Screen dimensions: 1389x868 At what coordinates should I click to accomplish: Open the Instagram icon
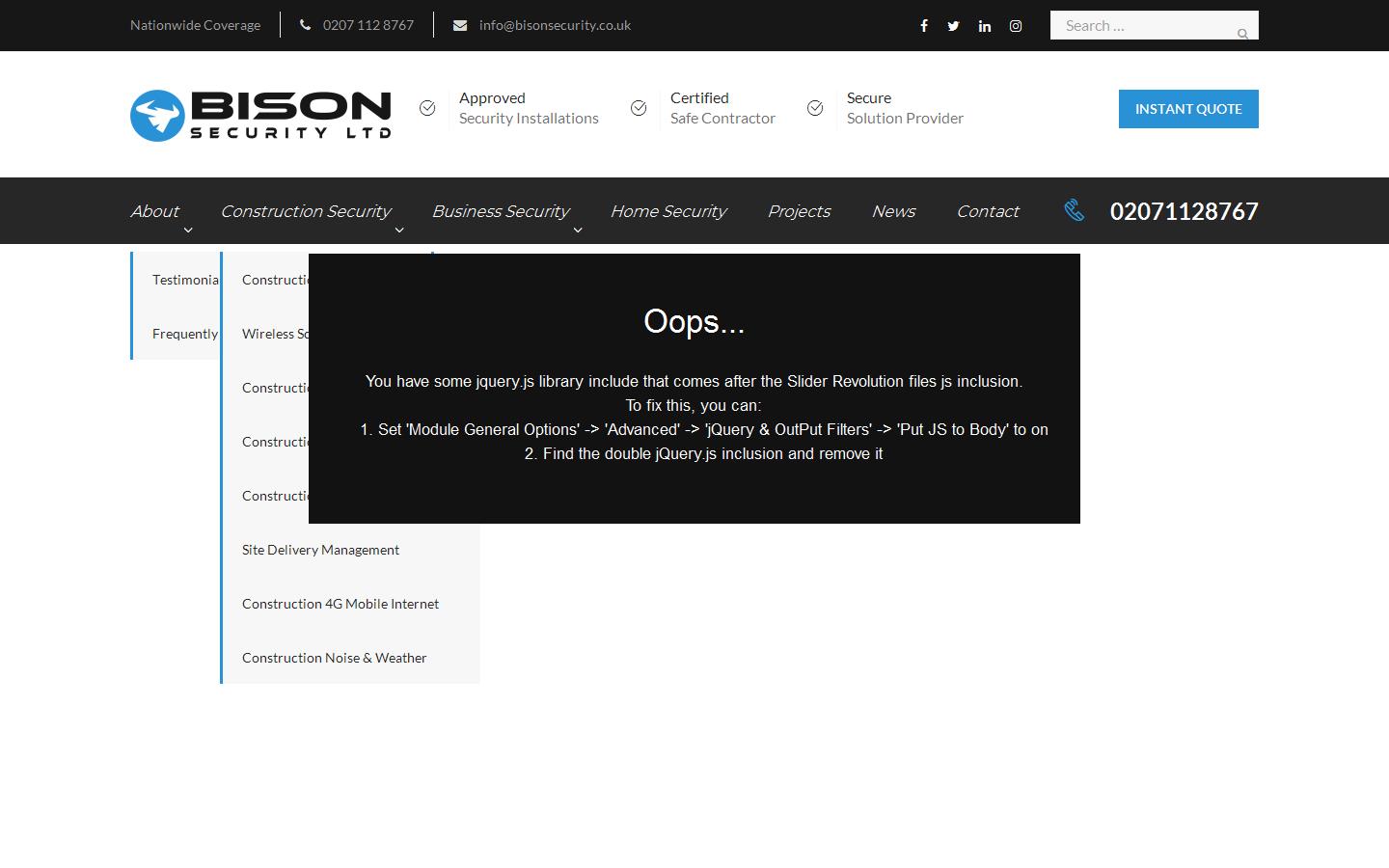coord(1015,26)
